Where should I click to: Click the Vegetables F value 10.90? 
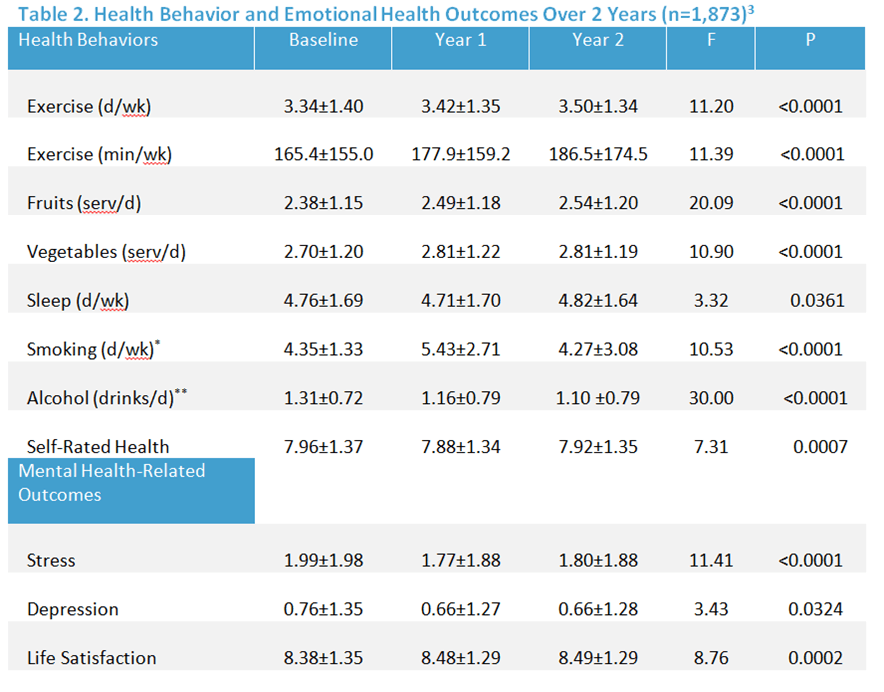(711, 252)
